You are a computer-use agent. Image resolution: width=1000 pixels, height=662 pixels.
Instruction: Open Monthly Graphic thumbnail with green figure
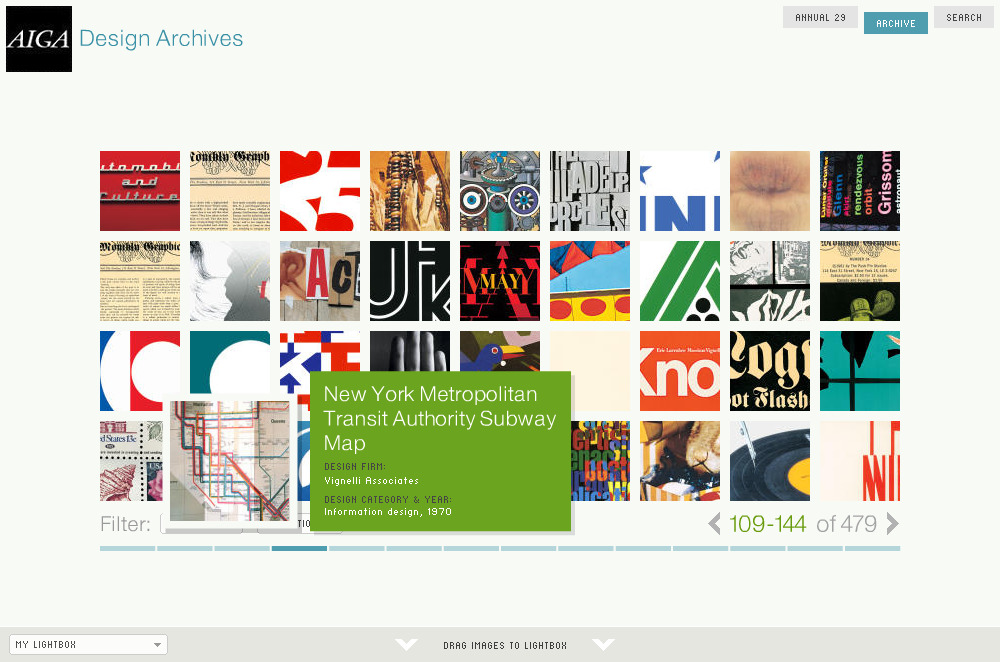860,281
